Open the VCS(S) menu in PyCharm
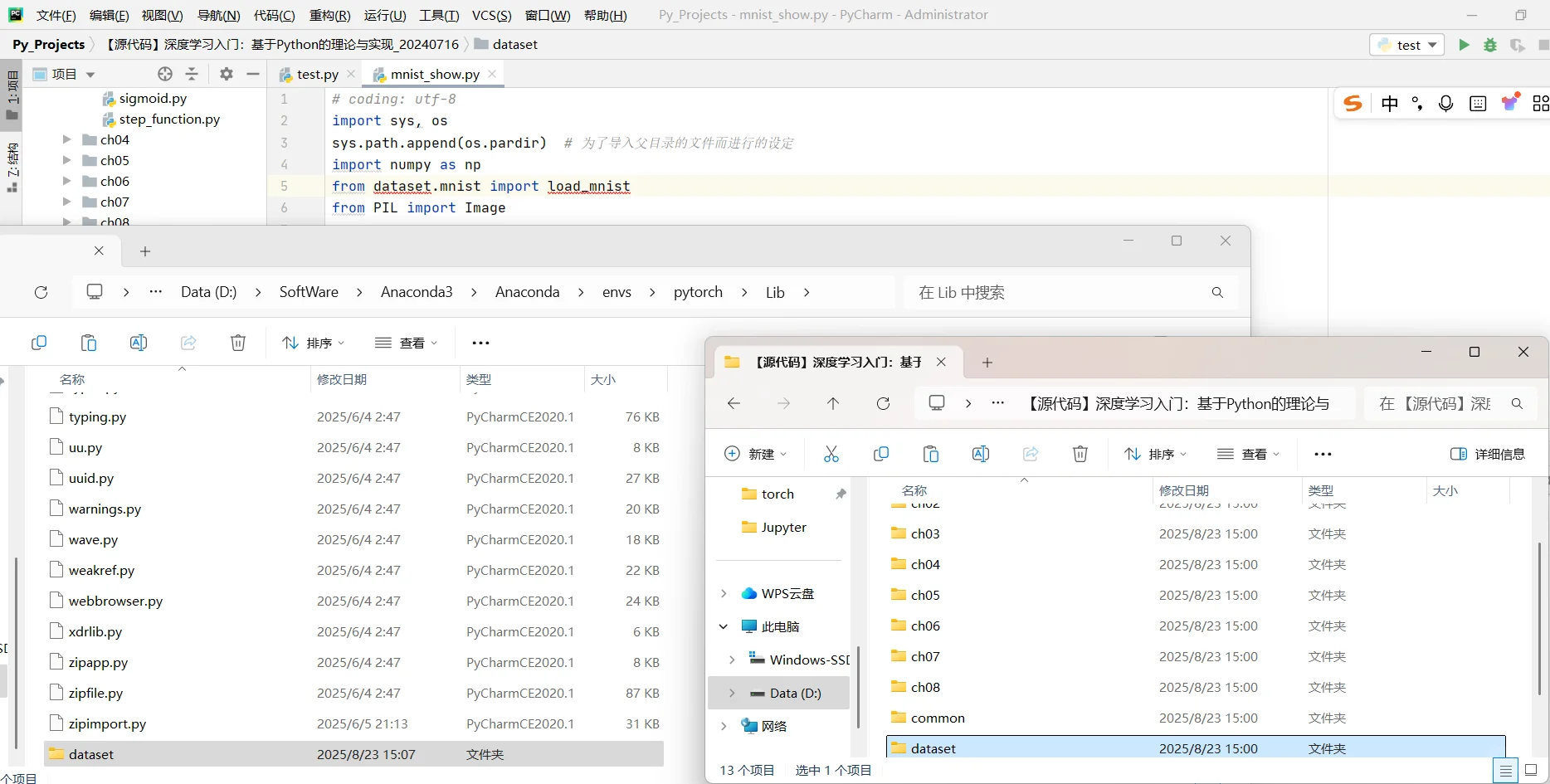This screenshot has width=1550, height=784. click(492, 15)
